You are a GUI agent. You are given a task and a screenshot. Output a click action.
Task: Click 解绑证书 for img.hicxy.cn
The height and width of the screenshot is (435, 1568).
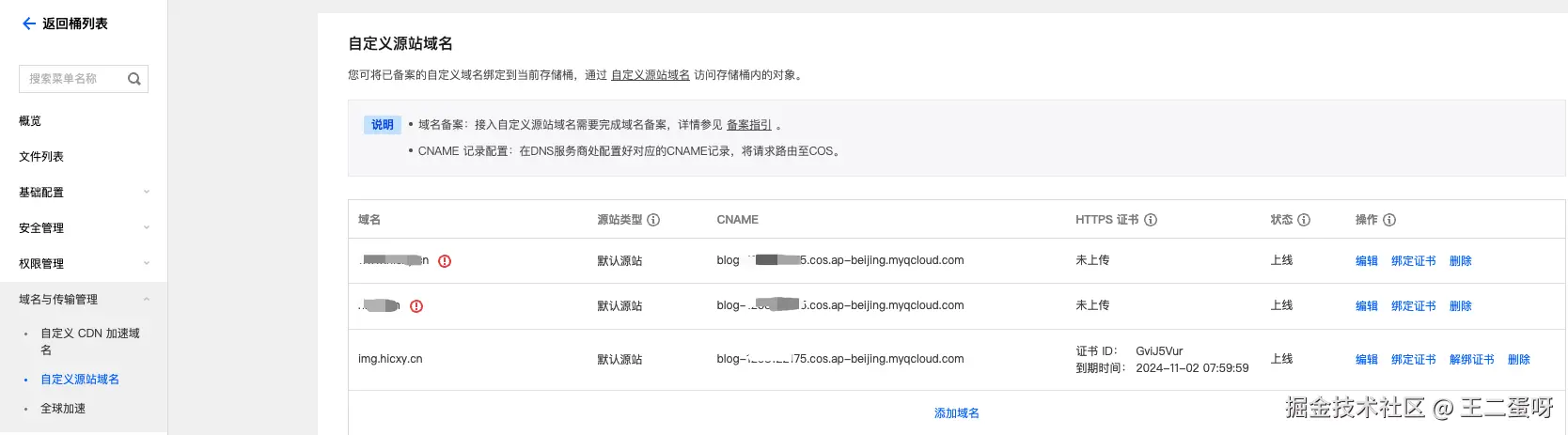pyautogui.click(x=1471, y=360)
